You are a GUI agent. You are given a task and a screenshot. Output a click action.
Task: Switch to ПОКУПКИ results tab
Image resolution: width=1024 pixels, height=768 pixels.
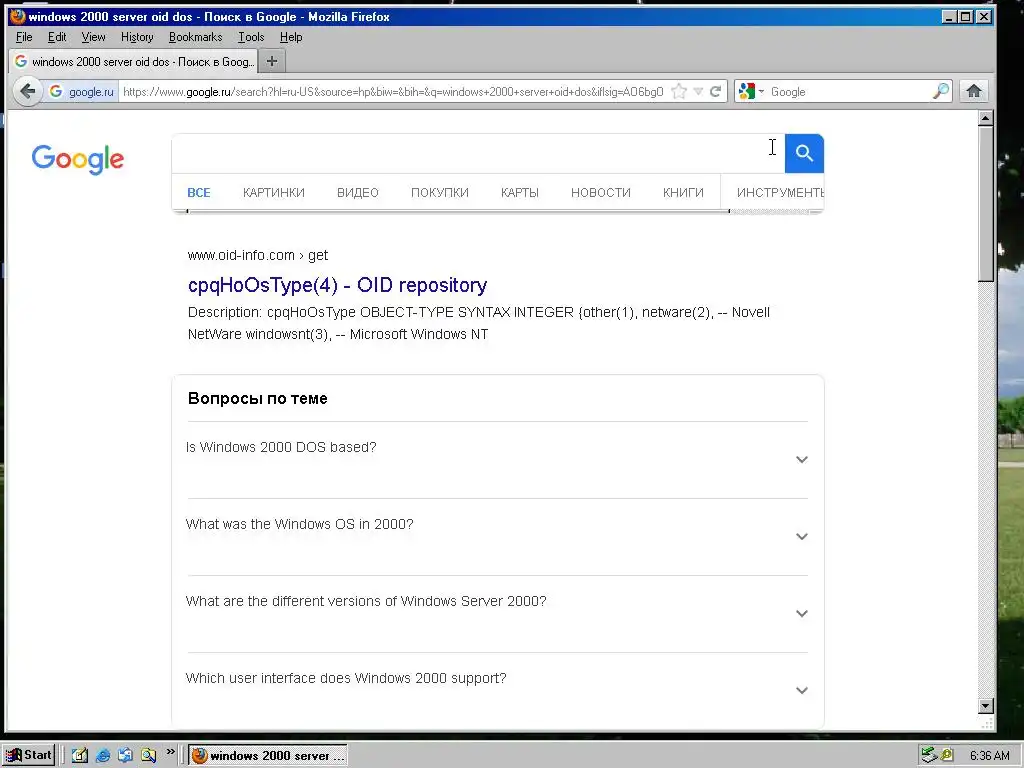pos(440,193)
